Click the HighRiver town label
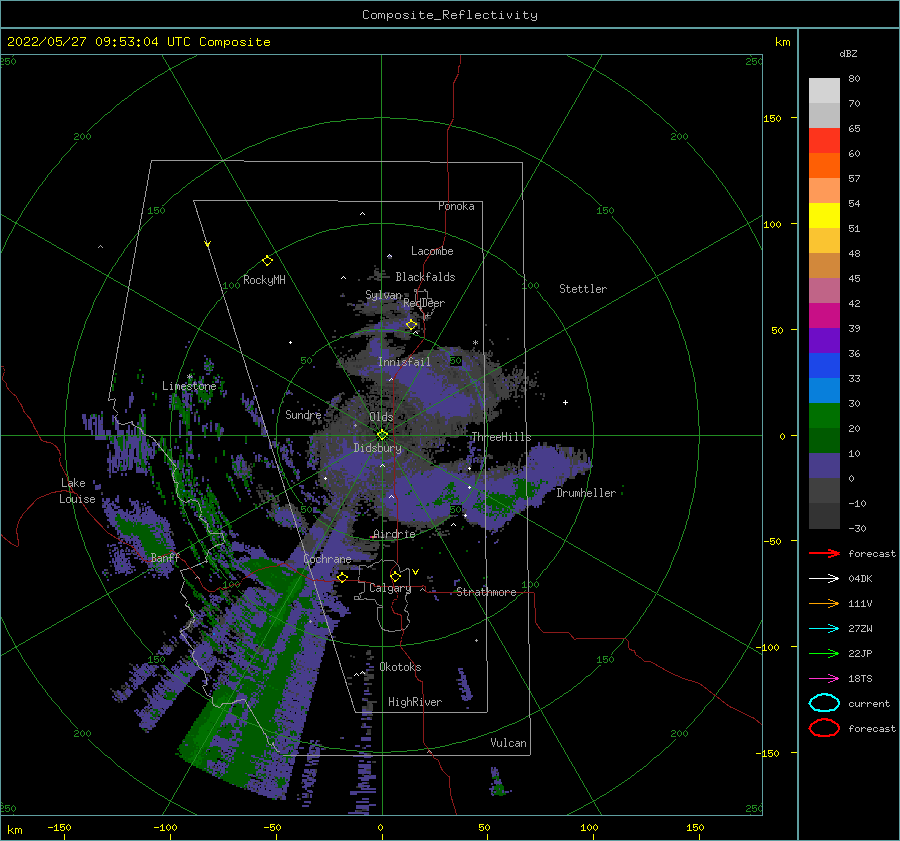Screen dimensions: 900x841 415,702
